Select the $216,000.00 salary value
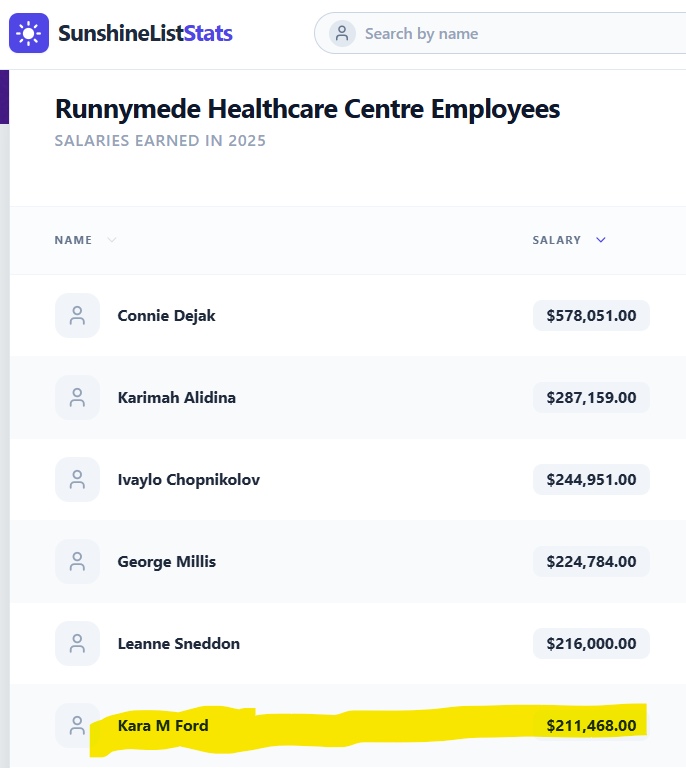This screenshot has height=768, width=686. [x=591, y=643]
